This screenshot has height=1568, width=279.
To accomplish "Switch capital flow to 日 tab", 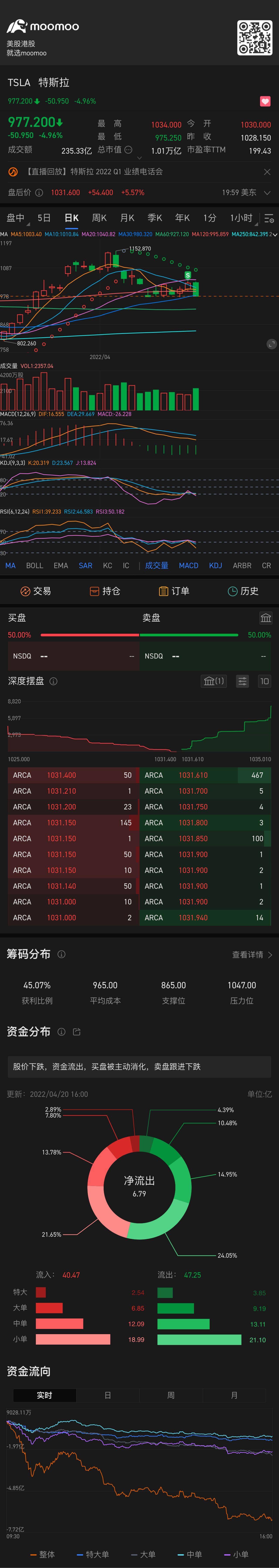I will tap(108, 1395).
